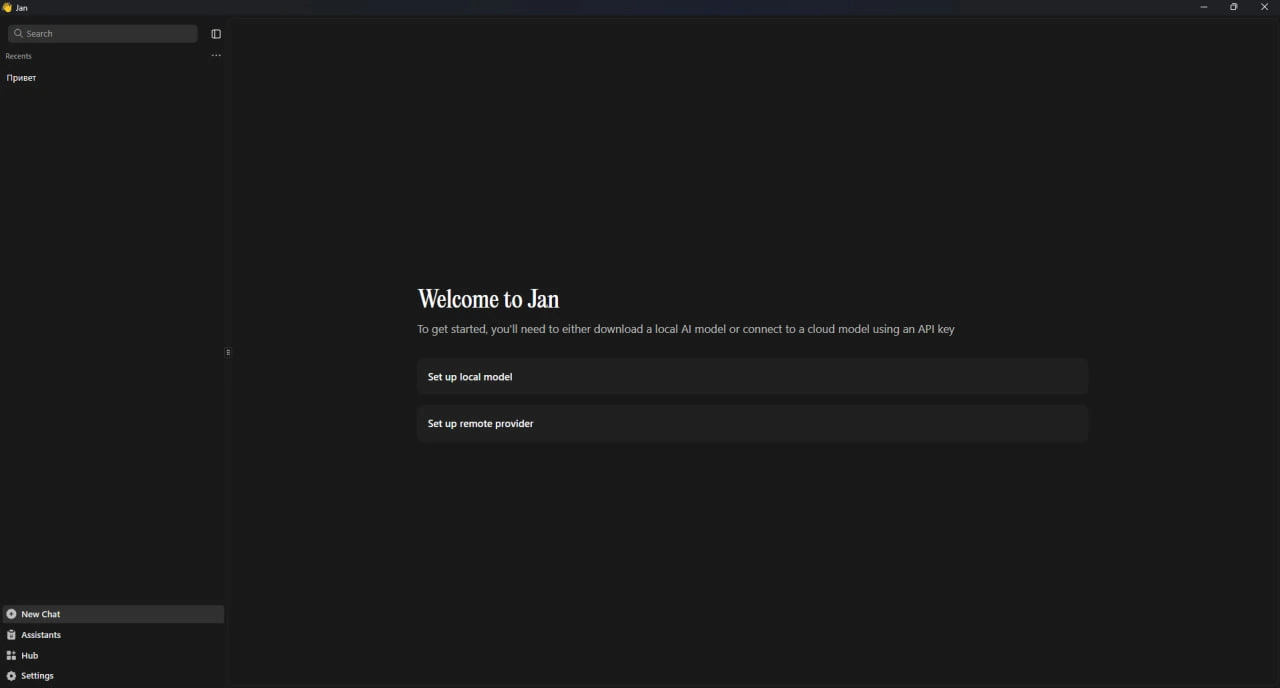Restore down the Jan window
1280x688 pixels.
click(x=1233, y=7)
